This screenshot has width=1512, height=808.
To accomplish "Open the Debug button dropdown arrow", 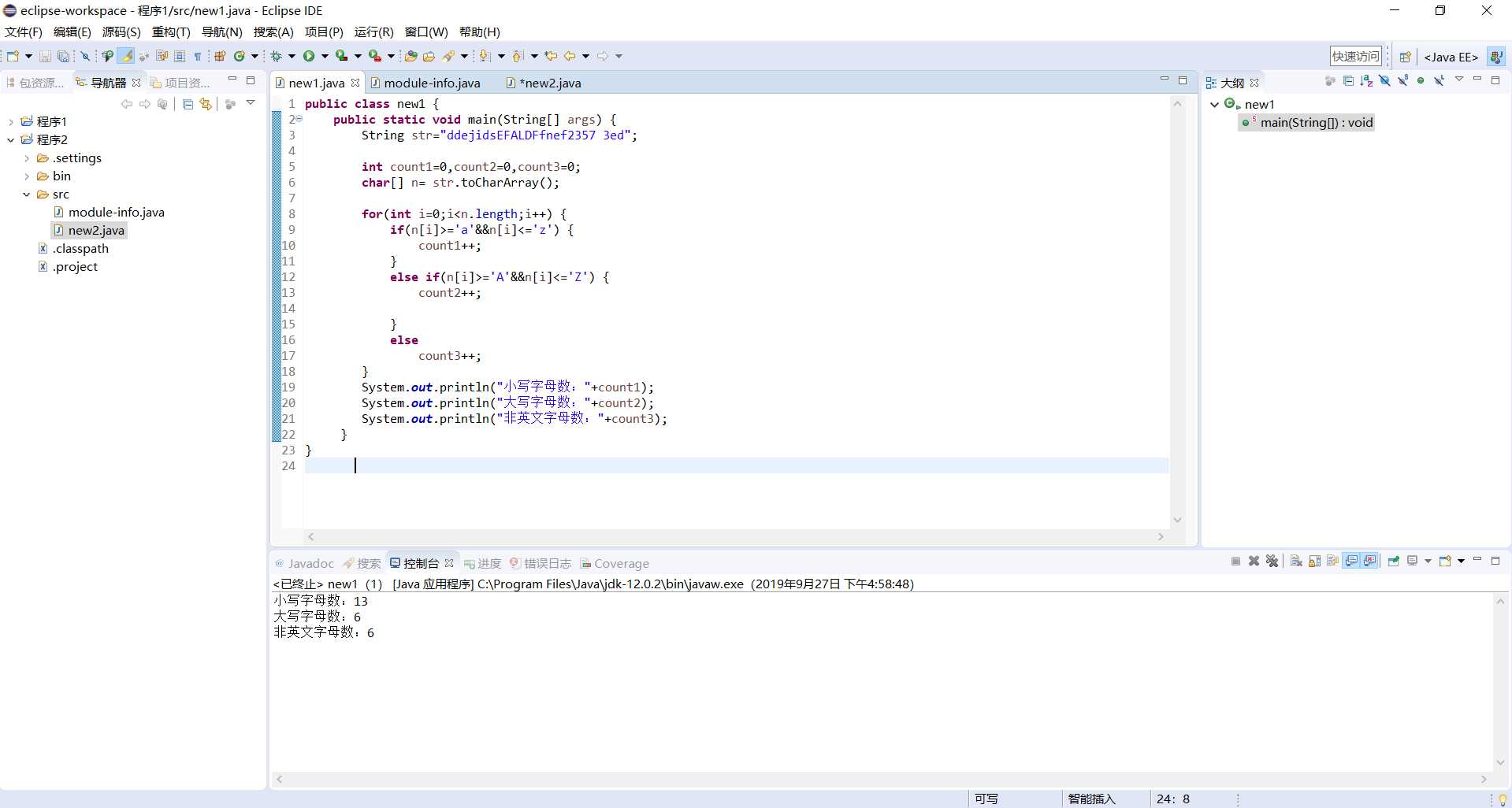I will coord(292,56).
